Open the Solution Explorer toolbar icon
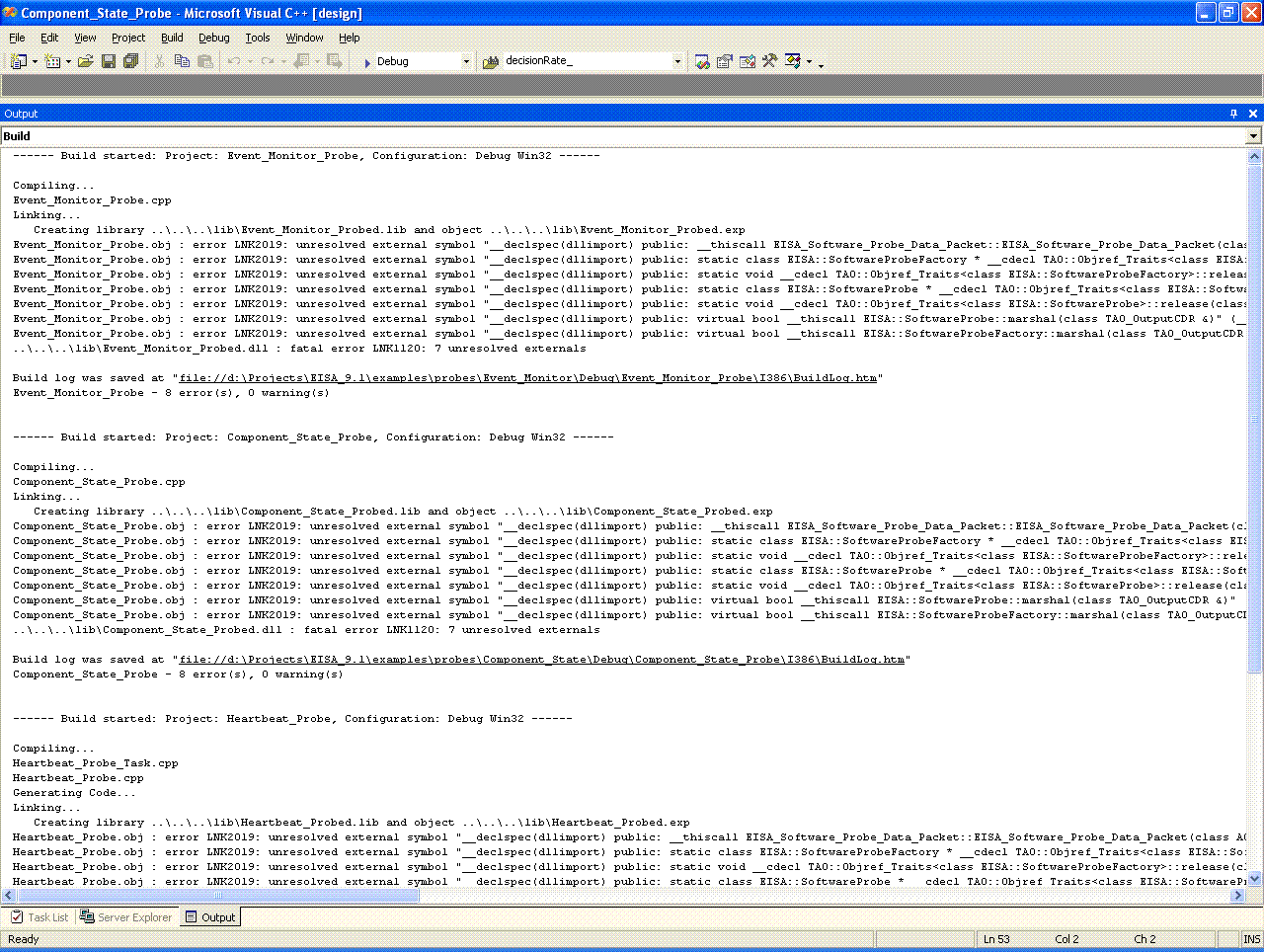 pyautogui.click(x=702, y=61)
